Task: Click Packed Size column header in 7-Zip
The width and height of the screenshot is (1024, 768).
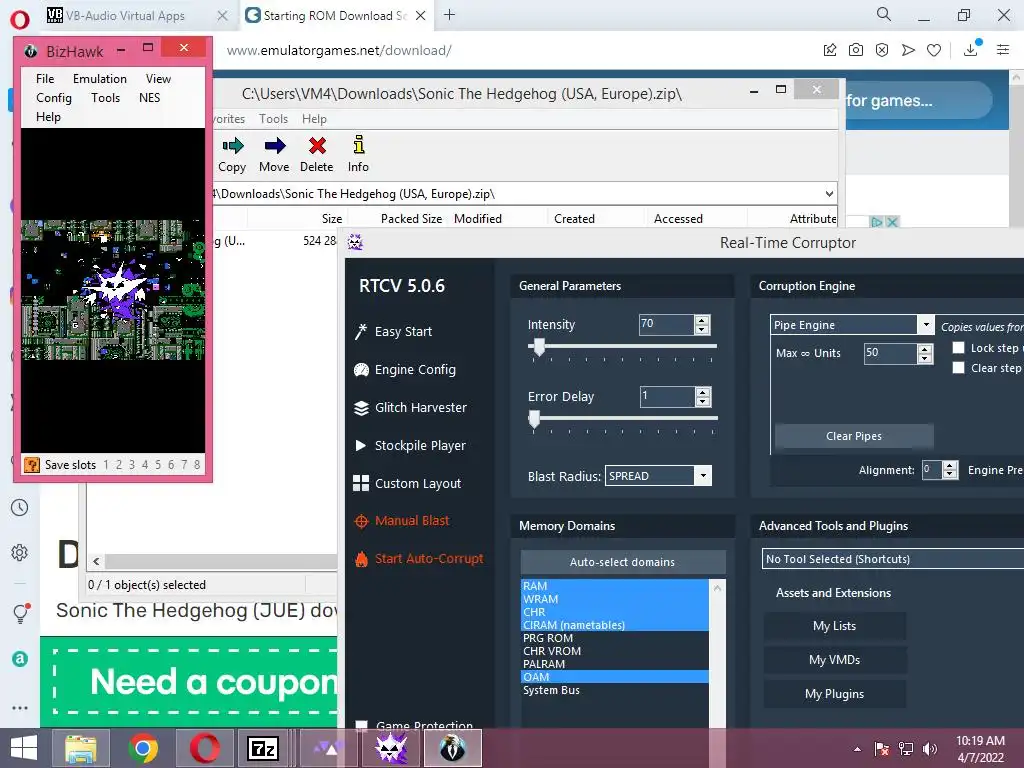Action: [411, 219]
